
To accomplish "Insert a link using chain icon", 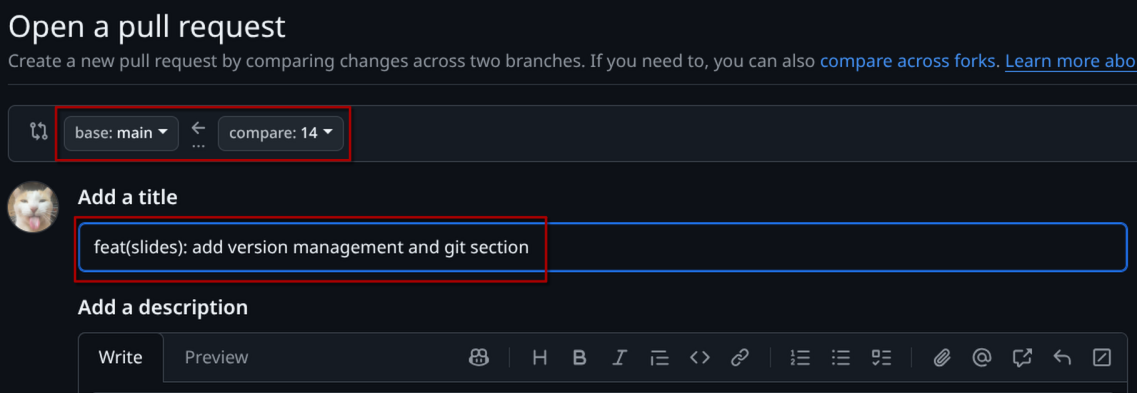I will click(739, 357).
